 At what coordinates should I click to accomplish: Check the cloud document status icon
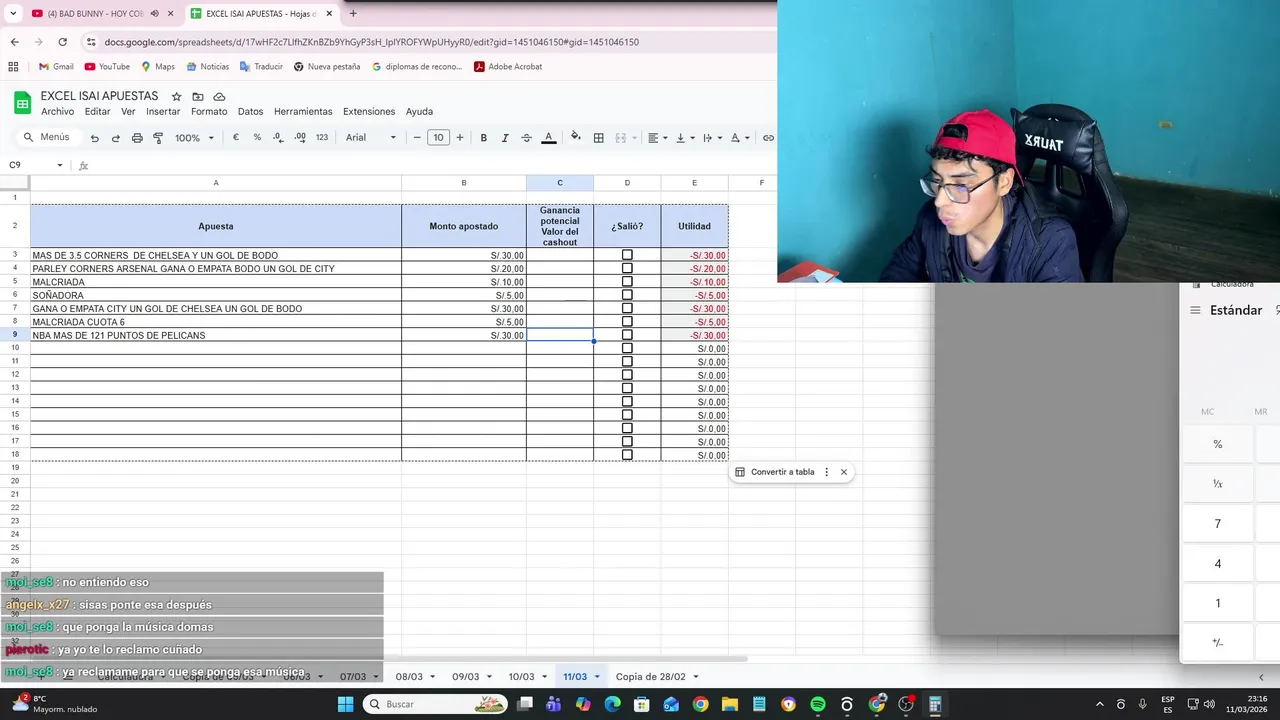pyautogui.click(x=219, y=96)
